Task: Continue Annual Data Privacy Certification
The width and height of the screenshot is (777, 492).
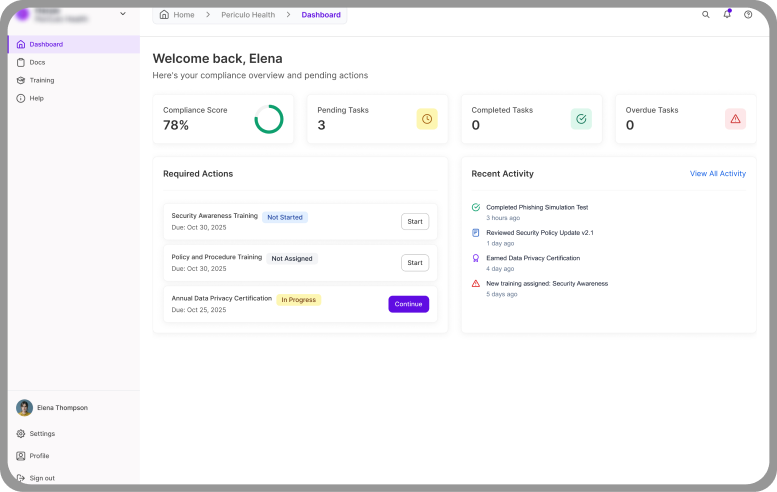Action: [408, 304]
